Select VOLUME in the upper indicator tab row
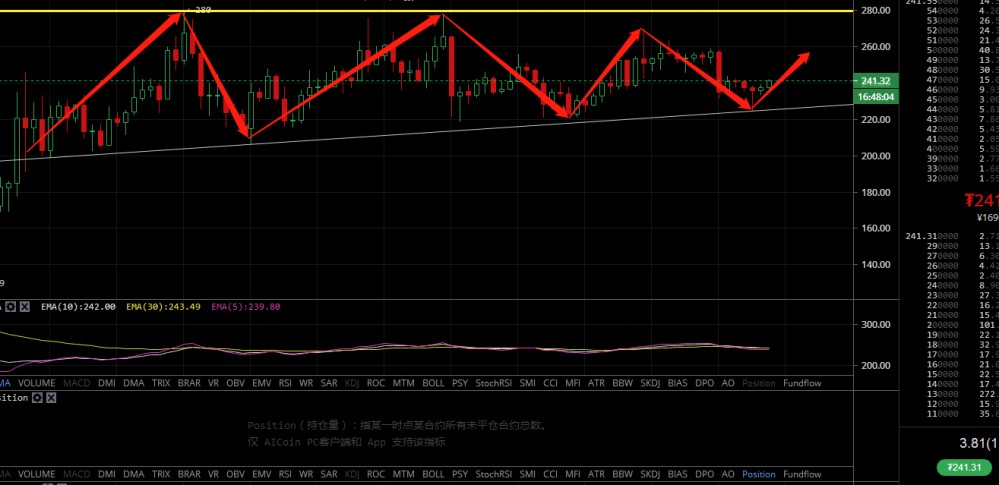This screenshot has height=485, width=999. [x=37, y=383]
